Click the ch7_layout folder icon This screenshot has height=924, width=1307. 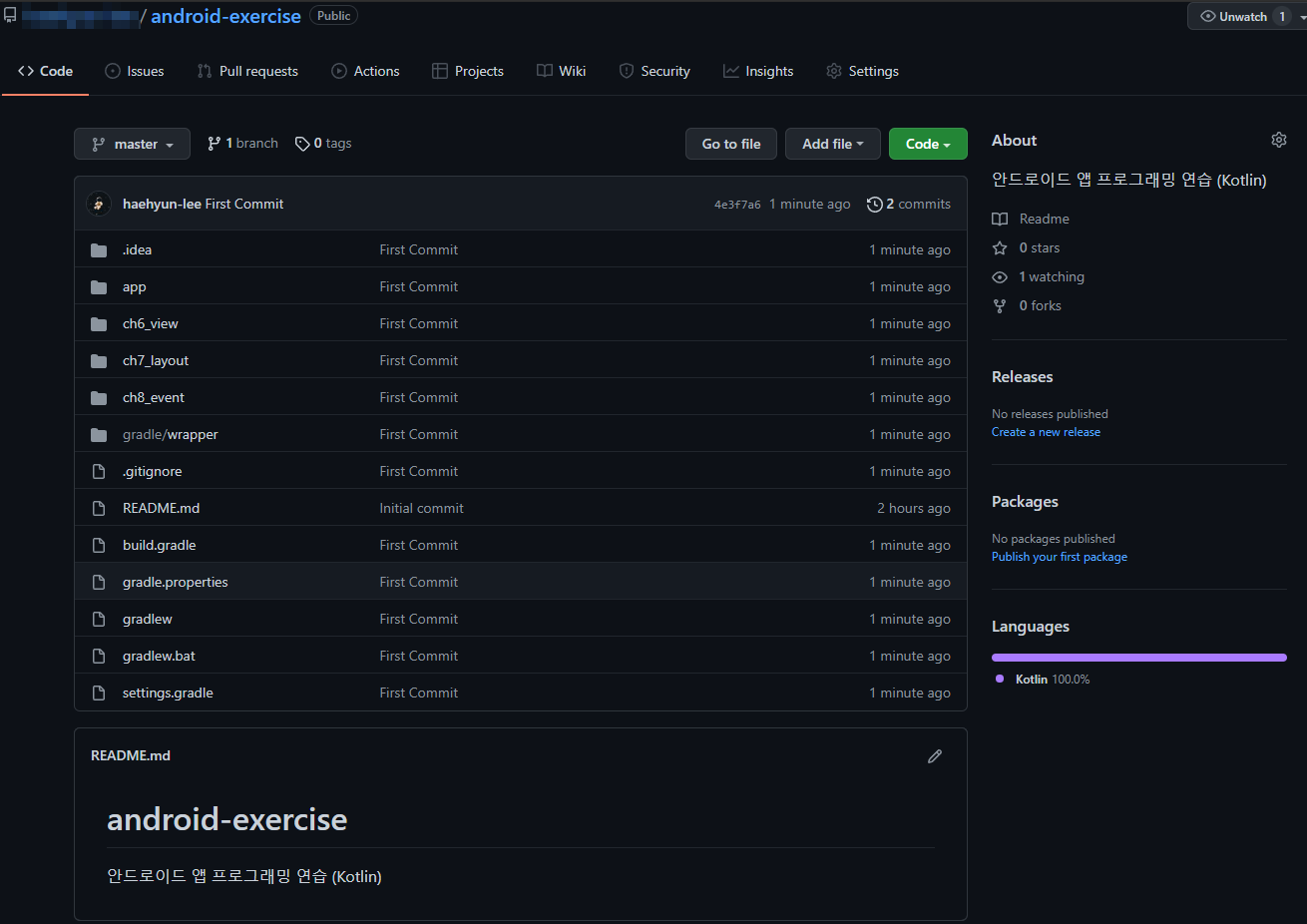point(99,360)
